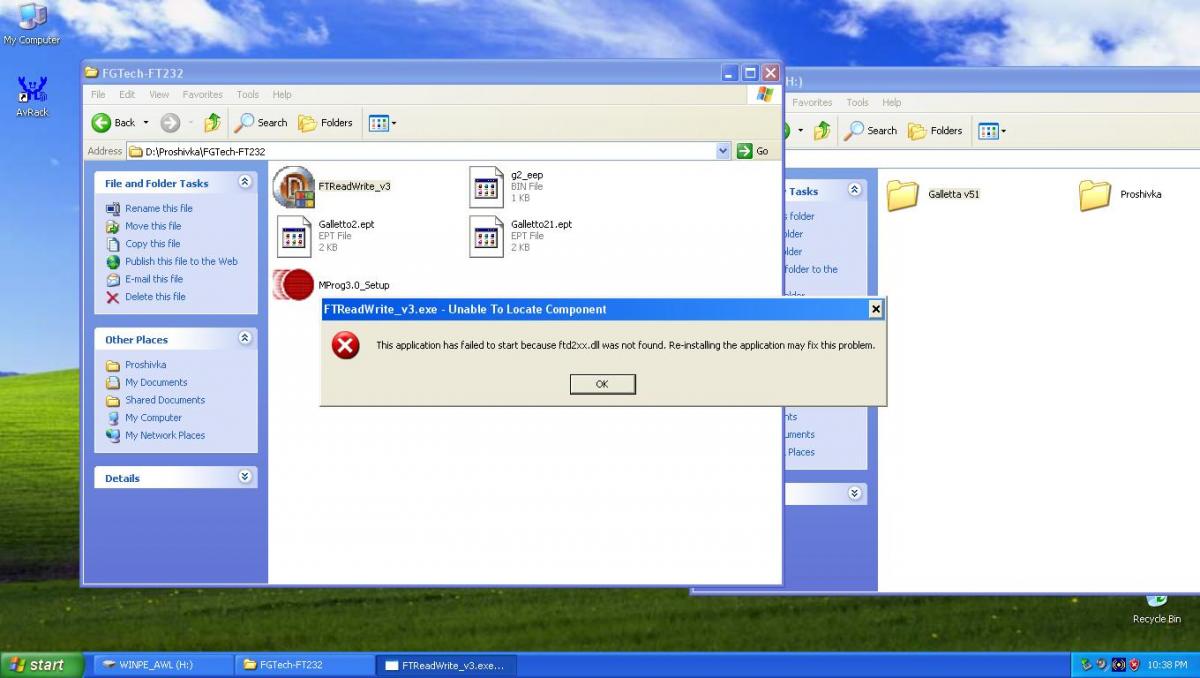The height and width of the screenshot is (678, 1200).
Task: Open Help menu in FGTech-FT232 window
Action: (282, 94)
